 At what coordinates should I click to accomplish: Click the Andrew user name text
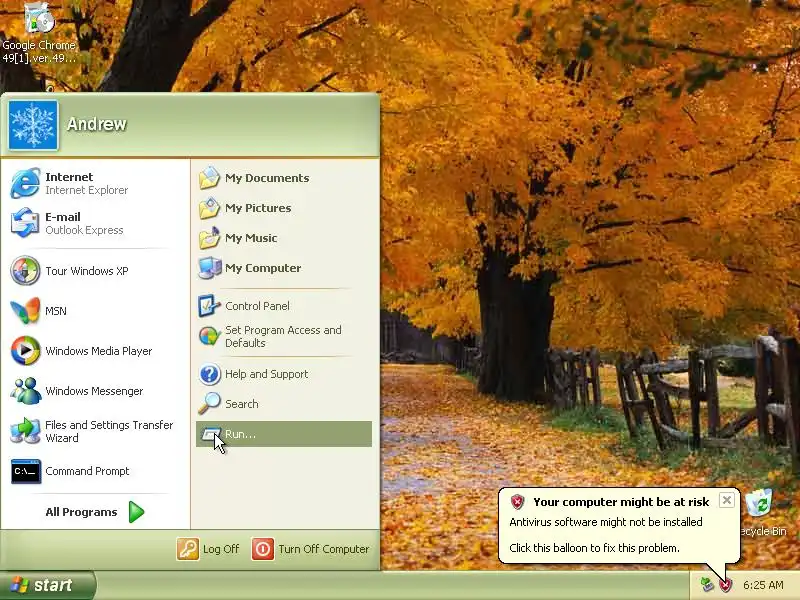96,124
